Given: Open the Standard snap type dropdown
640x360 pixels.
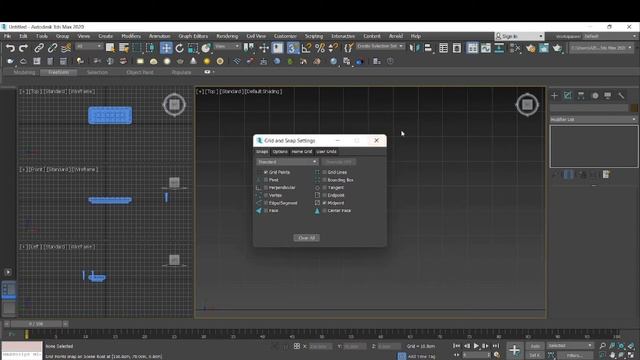Looking at the screenshot, I should (x=287, y=162).
